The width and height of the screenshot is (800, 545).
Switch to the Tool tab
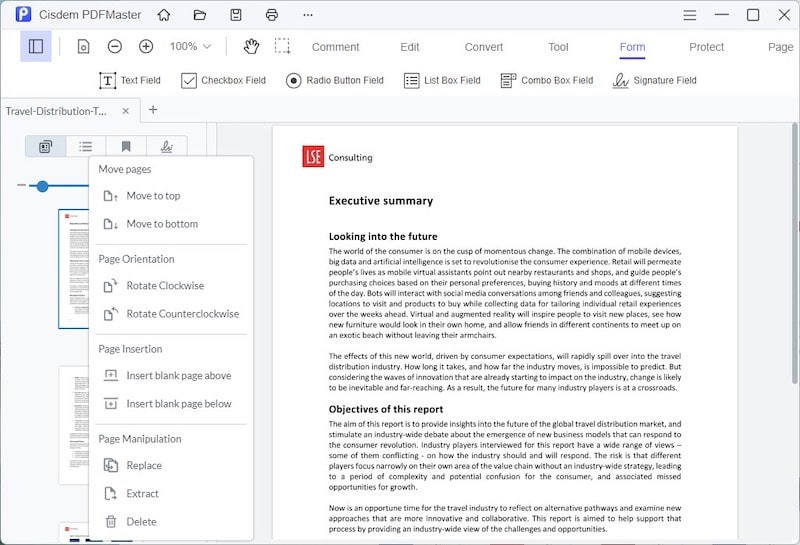click(558, 47)
